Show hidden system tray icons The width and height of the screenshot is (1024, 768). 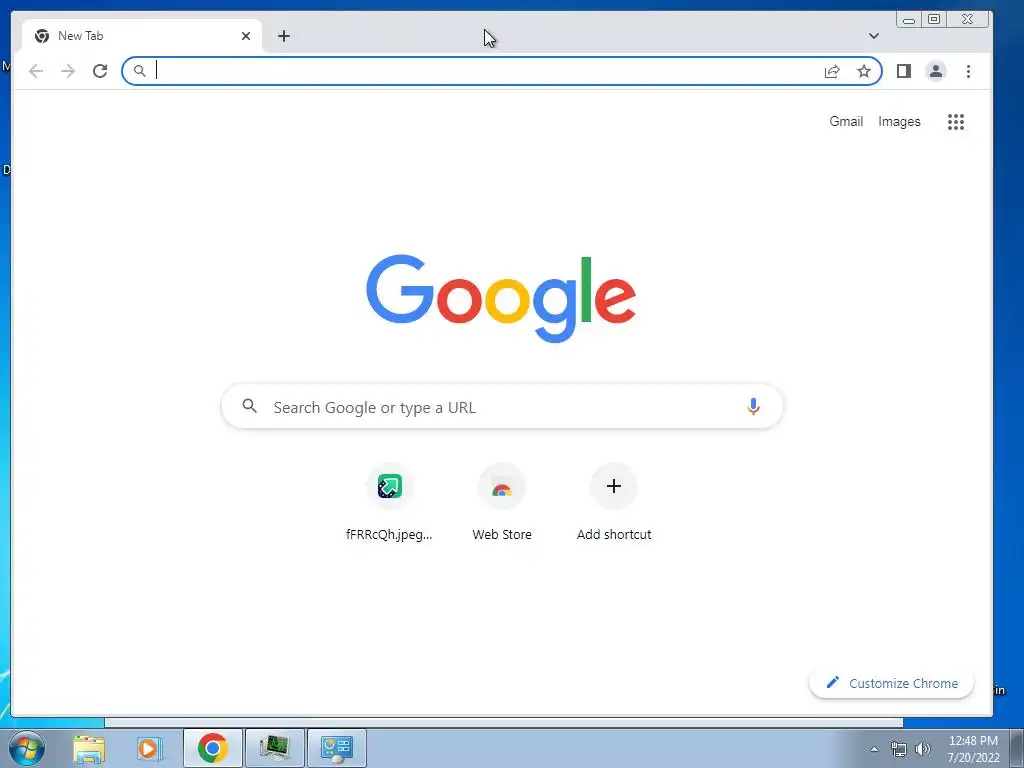(x=874, y=749)
